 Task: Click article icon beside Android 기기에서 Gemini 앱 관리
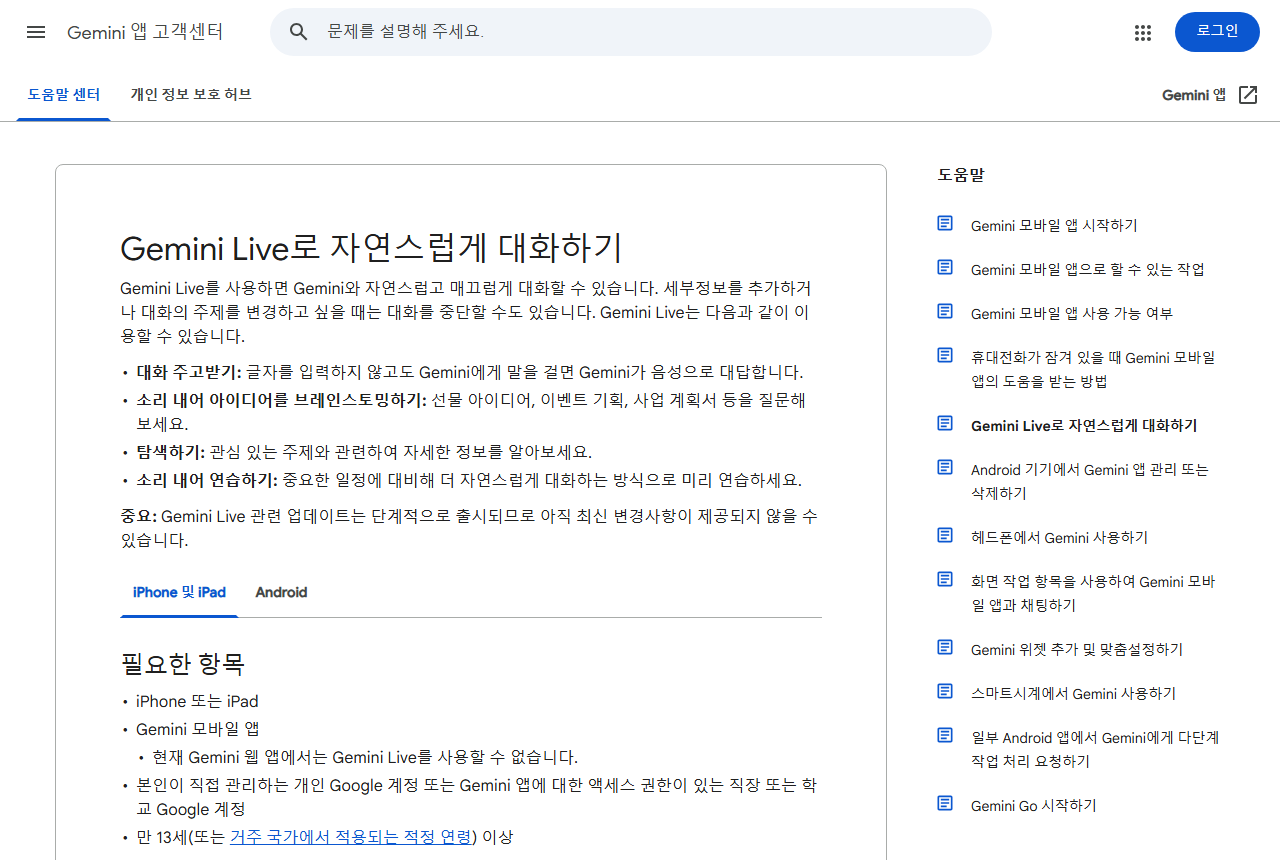[945, 467]
